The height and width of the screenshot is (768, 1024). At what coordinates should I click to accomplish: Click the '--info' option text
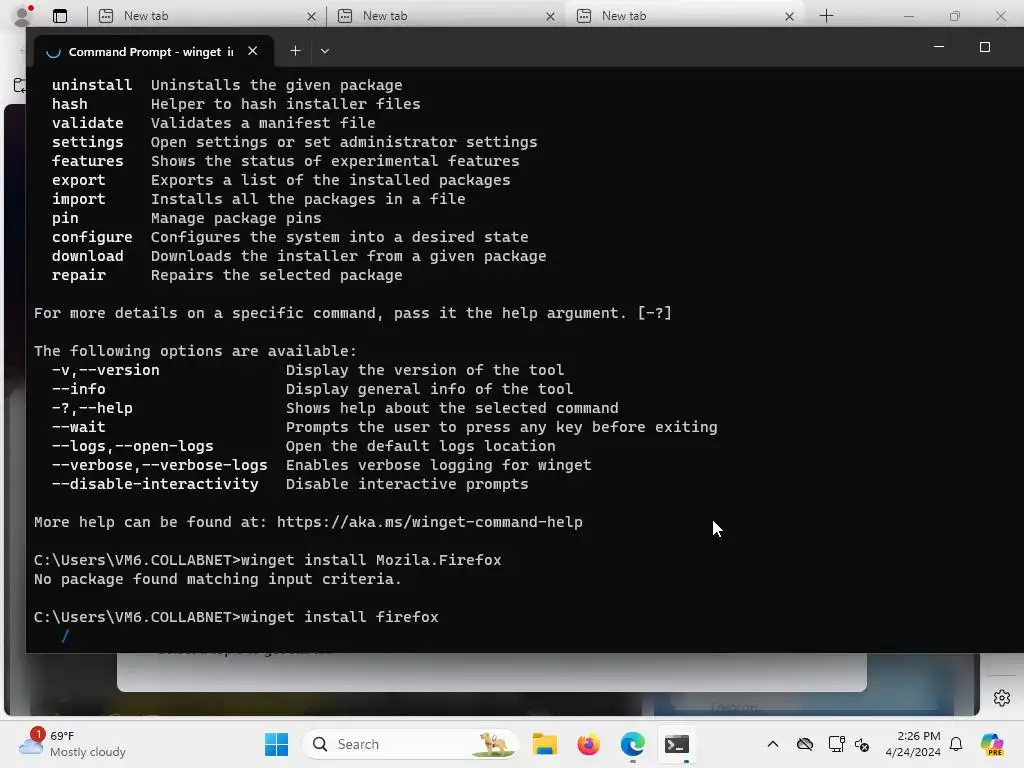tap(78, 389)
